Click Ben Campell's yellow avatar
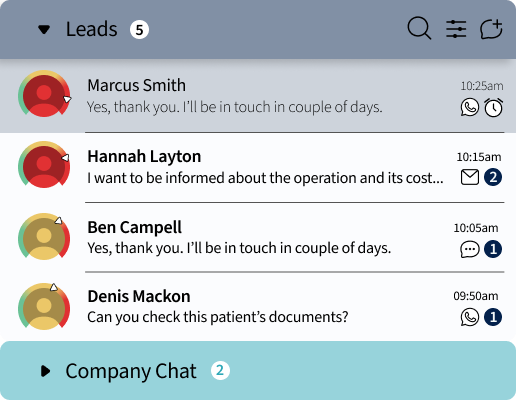This screenshot has width=516, height=400. pos(44,238)
